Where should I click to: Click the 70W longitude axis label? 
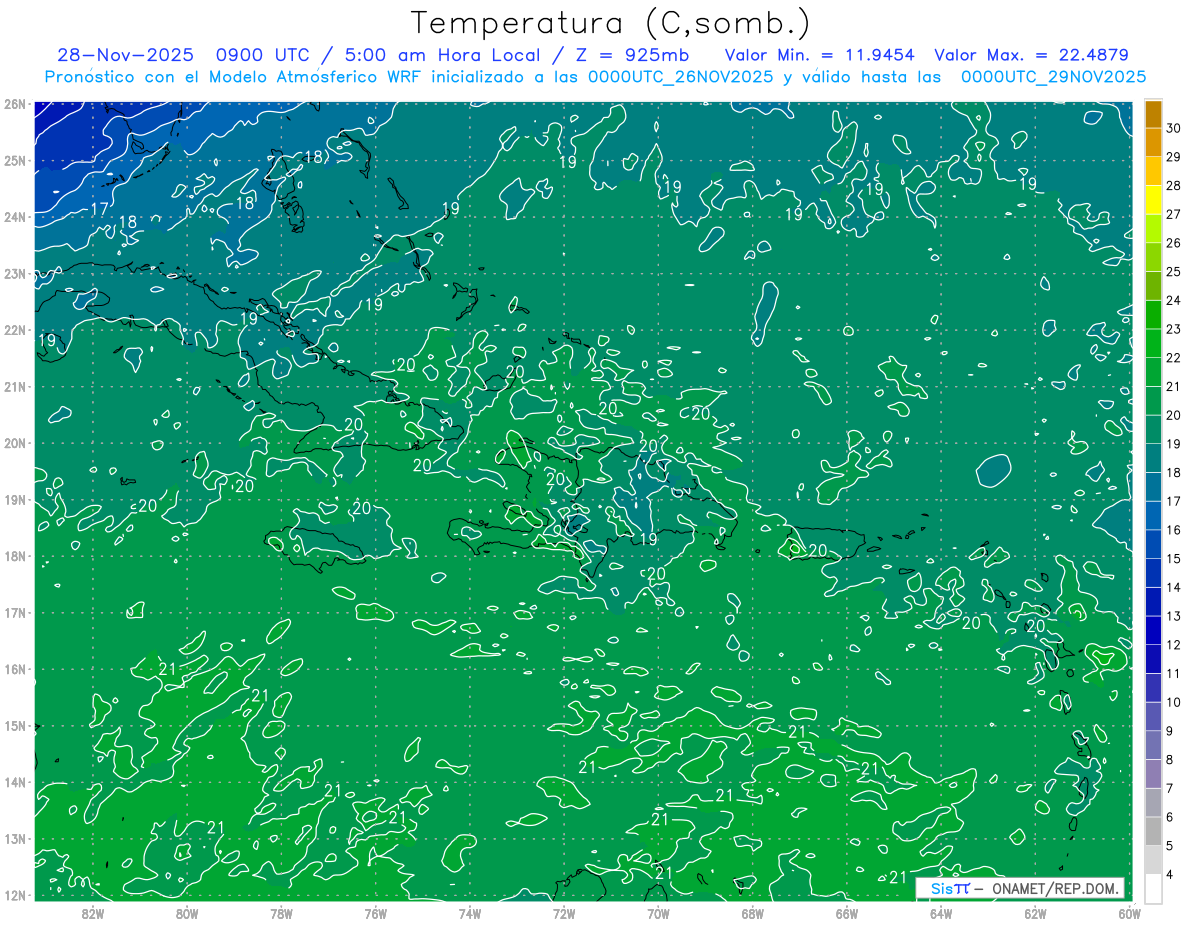coord(658,912)
